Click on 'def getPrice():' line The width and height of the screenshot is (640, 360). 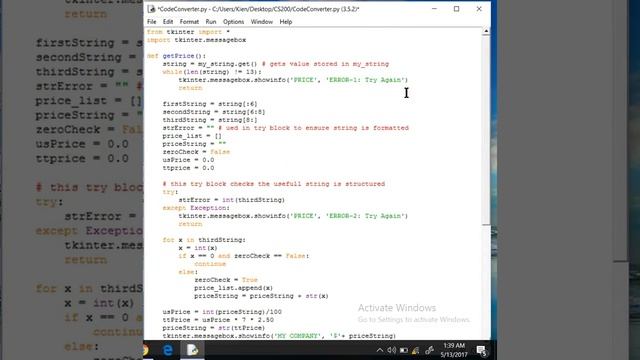tap(176, 56)
